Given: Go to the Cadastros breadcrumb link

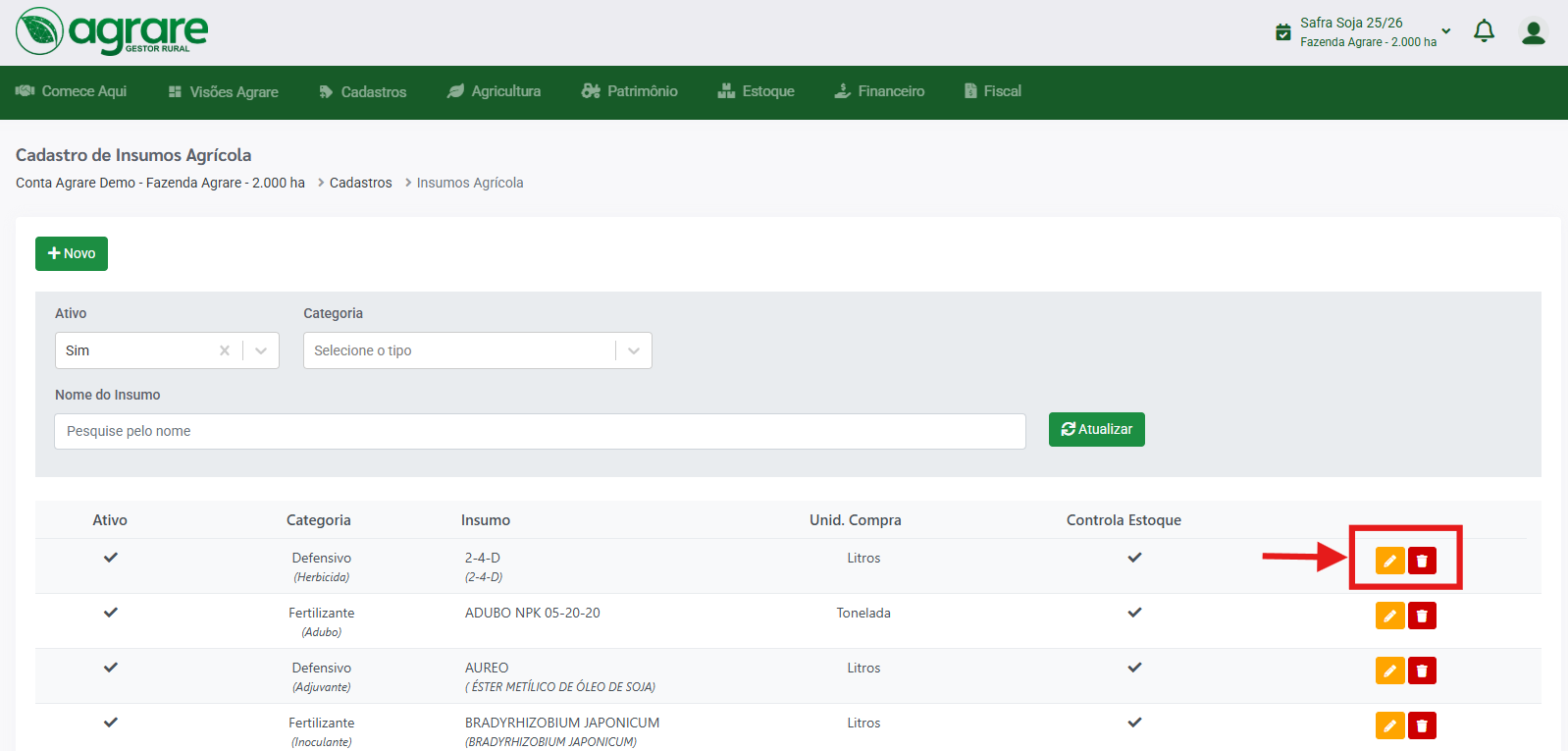Looking at the screenshot, I should (x=360, y=183).
